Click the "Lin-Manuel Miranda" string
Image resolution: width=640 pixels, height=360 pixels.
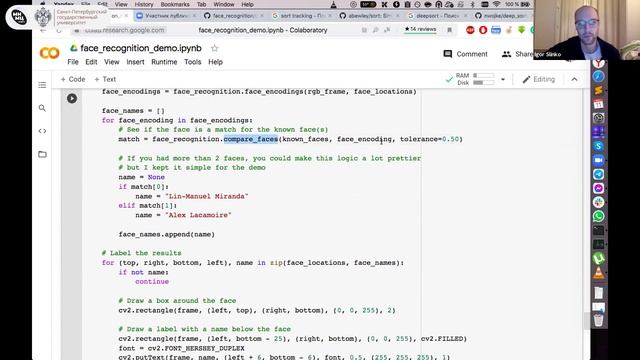coord(207,196)
